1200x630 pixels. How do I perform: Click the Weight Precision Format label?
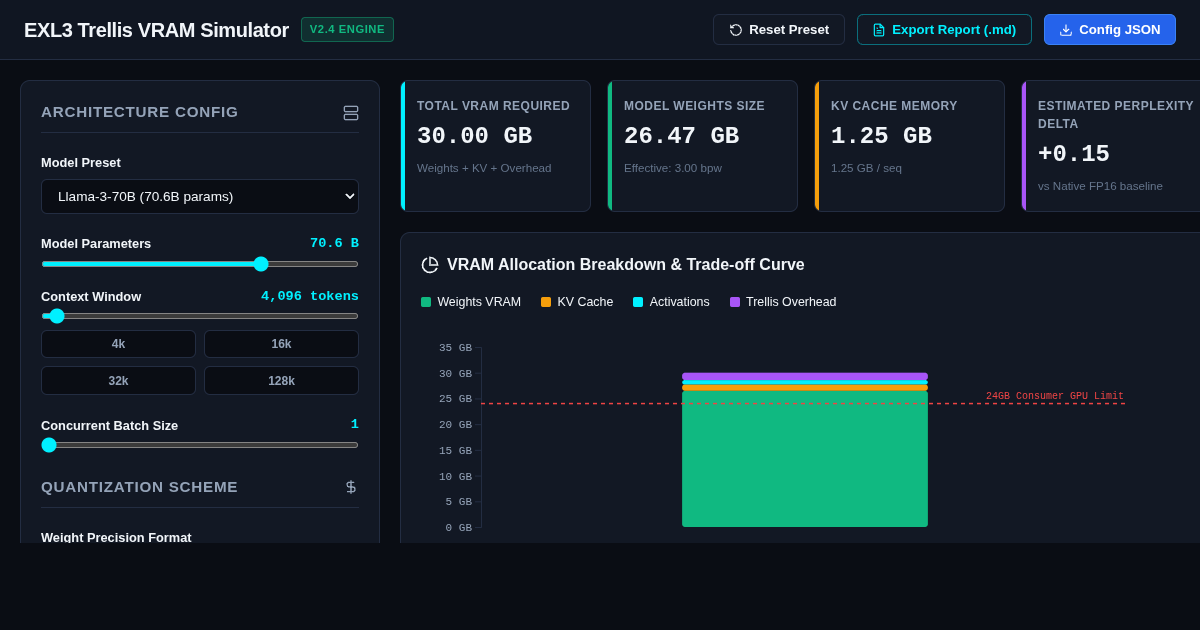(116, 537)
